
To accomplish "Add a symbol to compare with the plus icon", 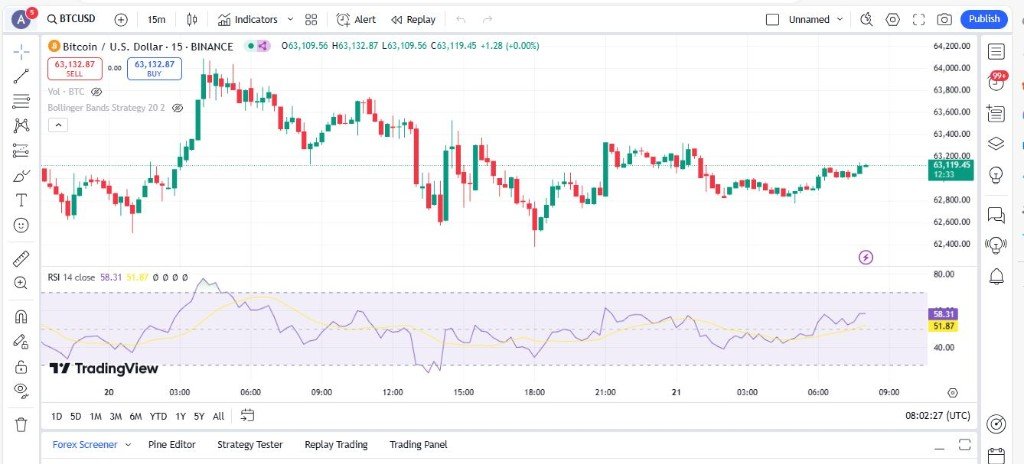I will [121, 20].
